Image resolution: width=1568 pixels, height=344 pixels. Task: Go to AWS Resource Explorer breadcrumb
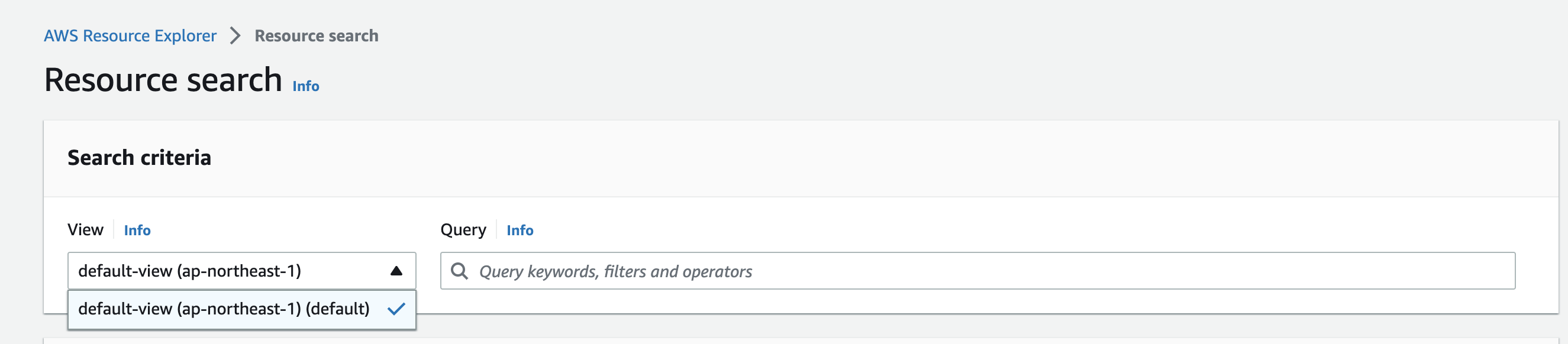coord(130,36)
